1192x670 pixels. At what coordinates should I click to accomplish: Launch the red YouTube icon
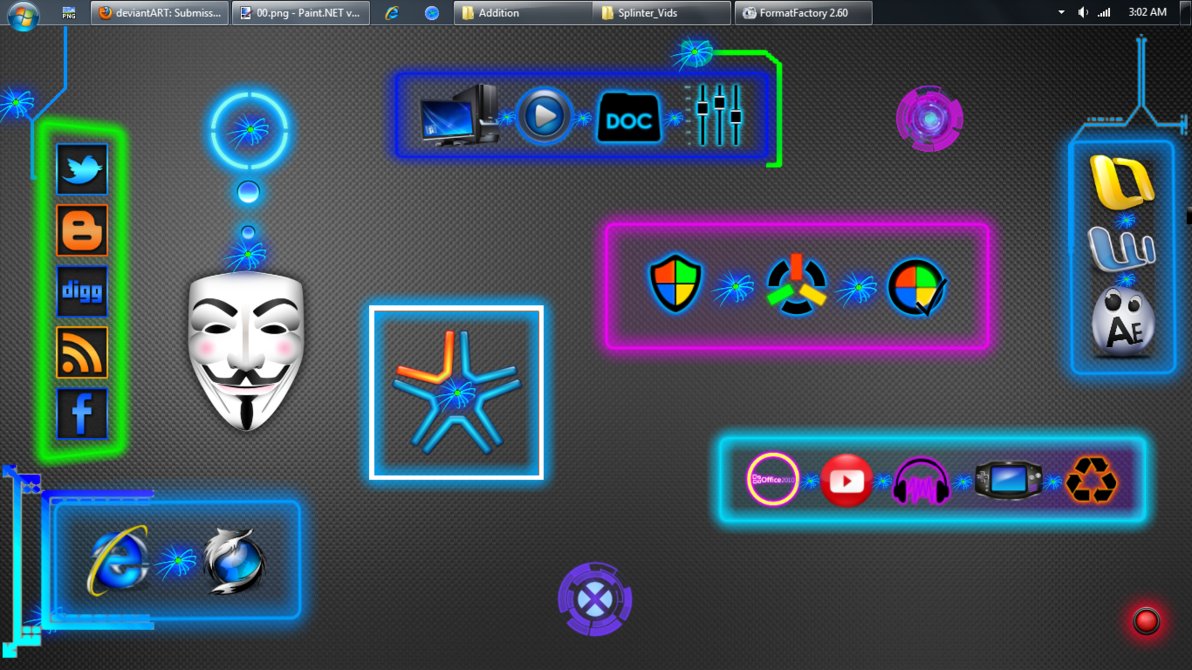pyautogui.click(x=846, y=481)
